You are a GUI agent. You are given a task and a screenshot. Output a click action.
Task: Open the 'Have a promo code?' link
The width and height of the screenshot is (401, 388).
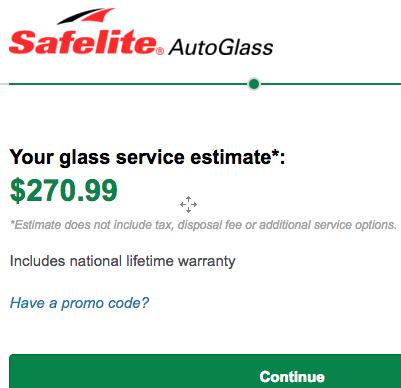click(79, 303)
